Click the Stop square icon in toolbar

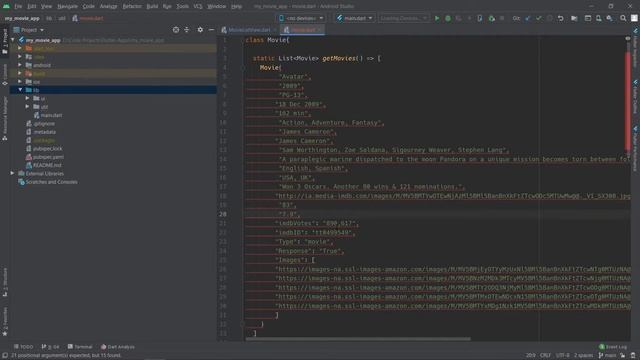point(502,18)
